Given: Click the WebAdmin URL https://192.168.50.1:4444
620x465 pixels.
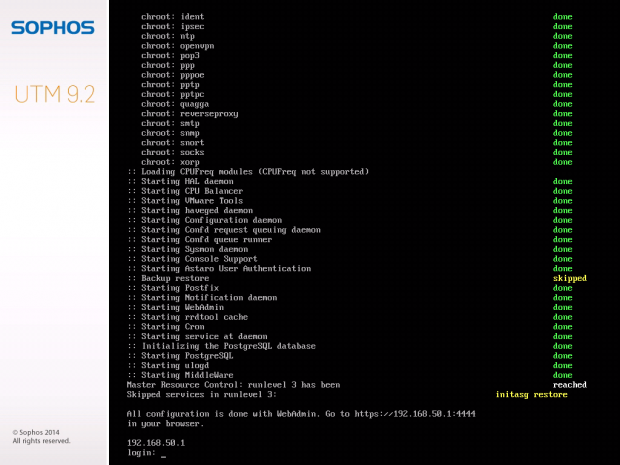Looking at the screenshot, I should (415, 414).
